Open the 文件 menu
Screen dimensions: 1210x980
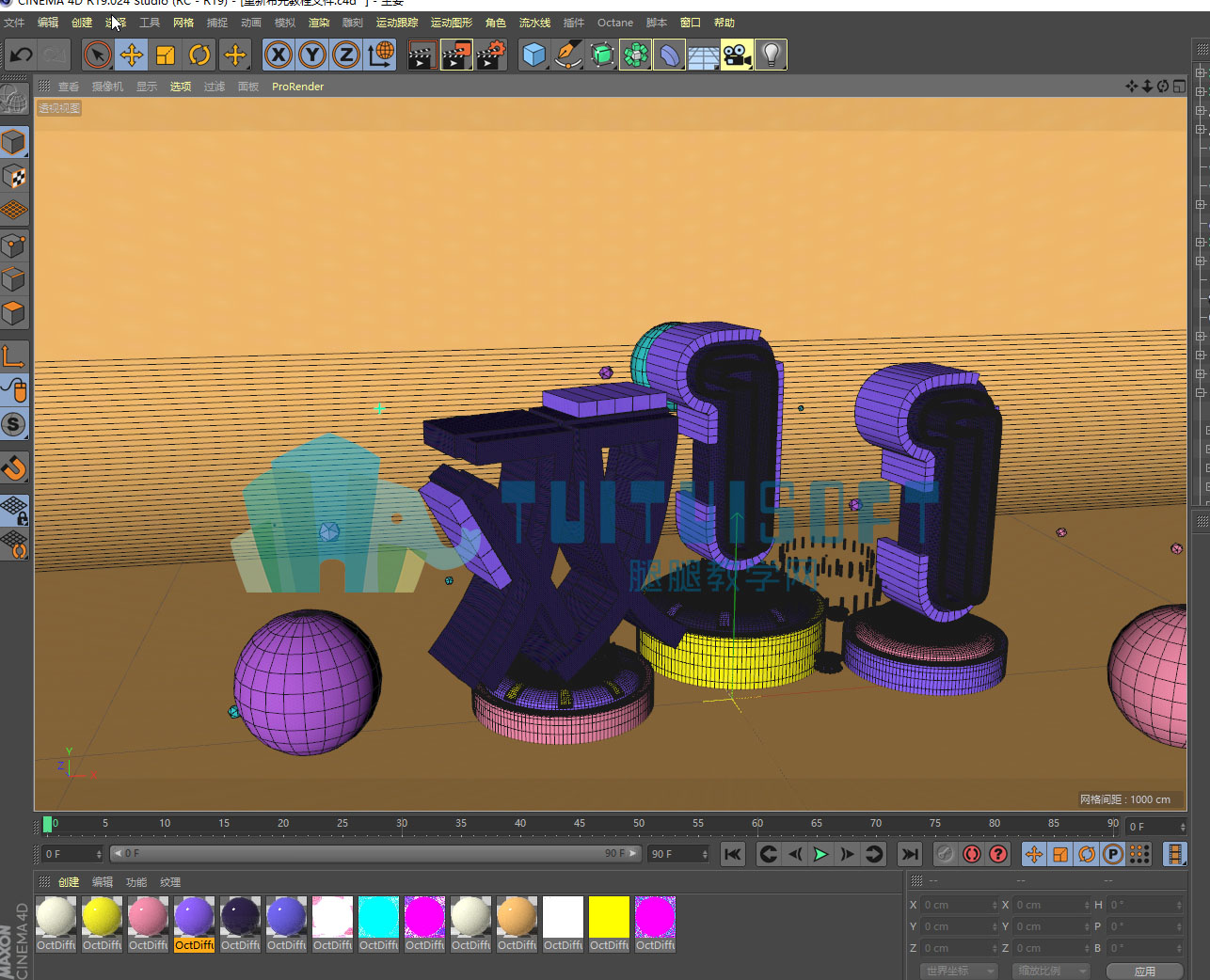point(14,23)
